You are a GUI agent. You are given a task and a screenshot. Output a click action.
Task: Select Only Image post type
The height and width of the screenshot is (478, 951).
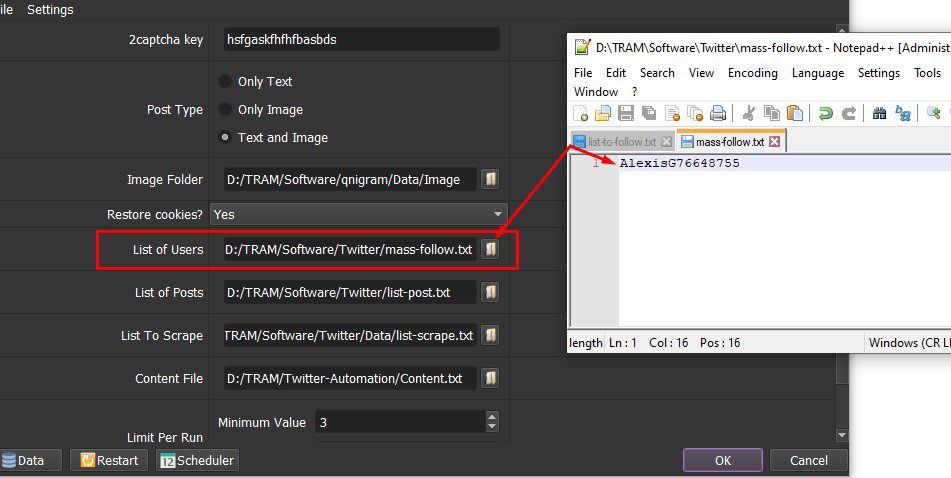coord(225,109)
